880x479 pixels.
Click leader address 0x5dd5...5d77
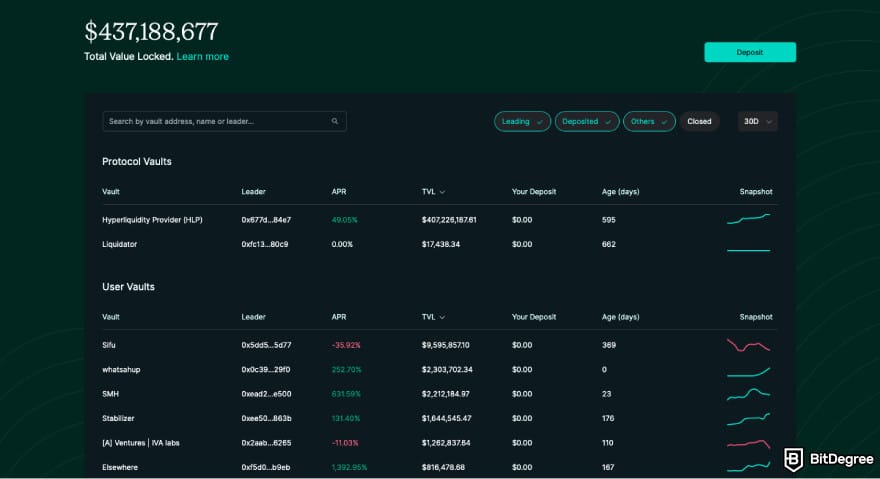266,345
